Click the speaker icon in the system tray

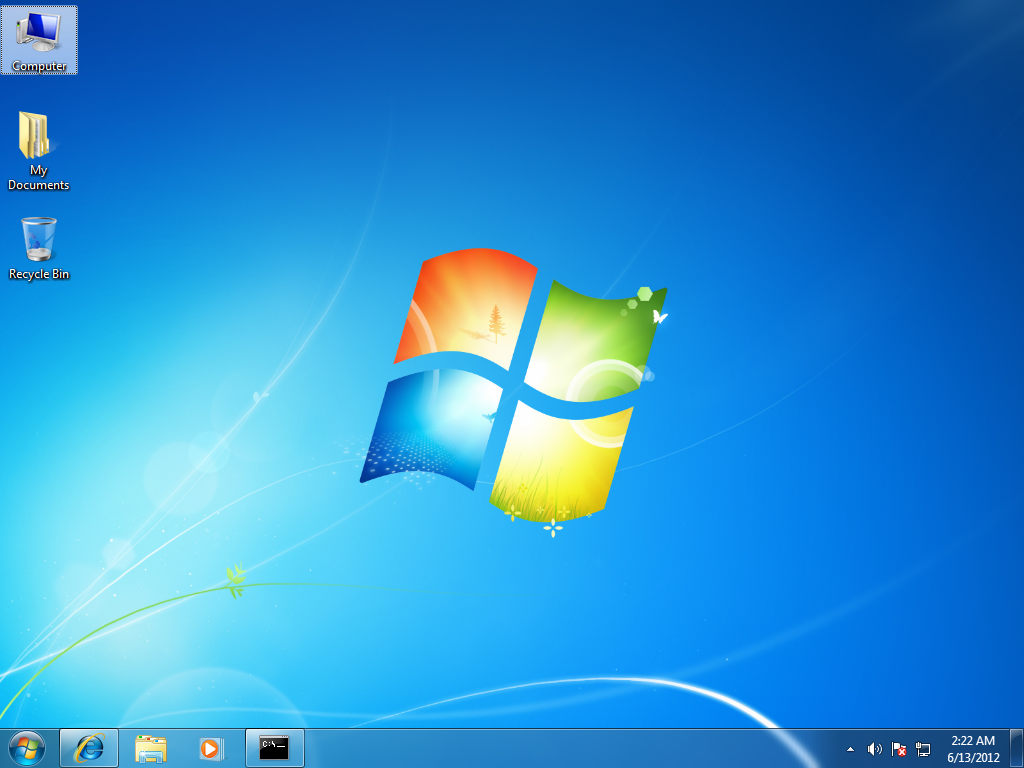click(874, 748)
